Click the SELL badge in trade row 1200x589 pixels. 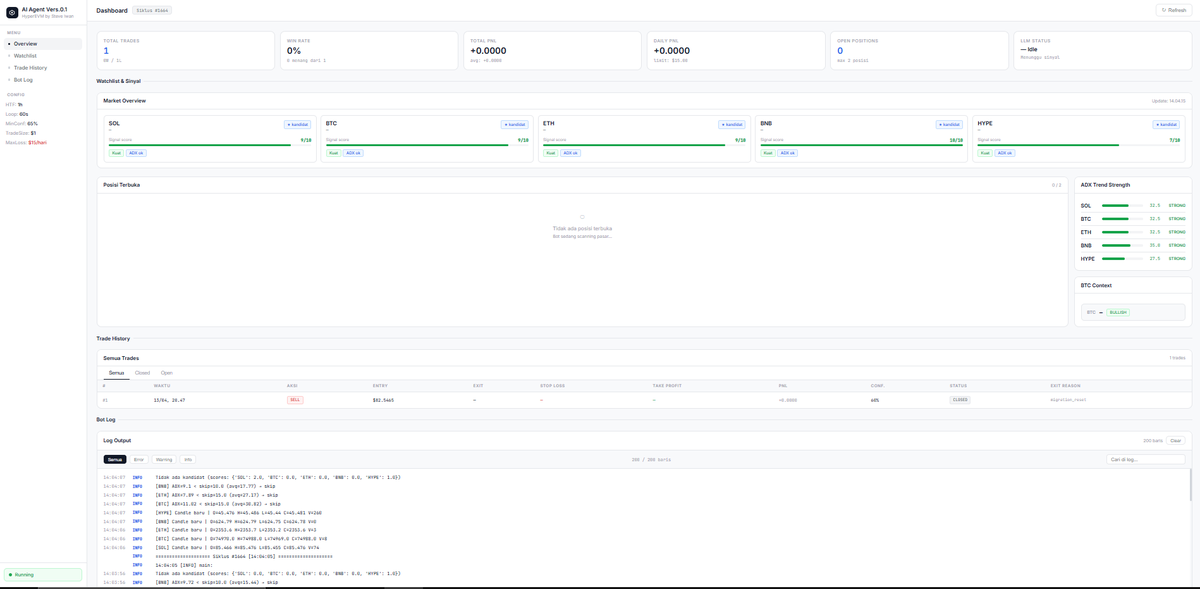point(295,400)
